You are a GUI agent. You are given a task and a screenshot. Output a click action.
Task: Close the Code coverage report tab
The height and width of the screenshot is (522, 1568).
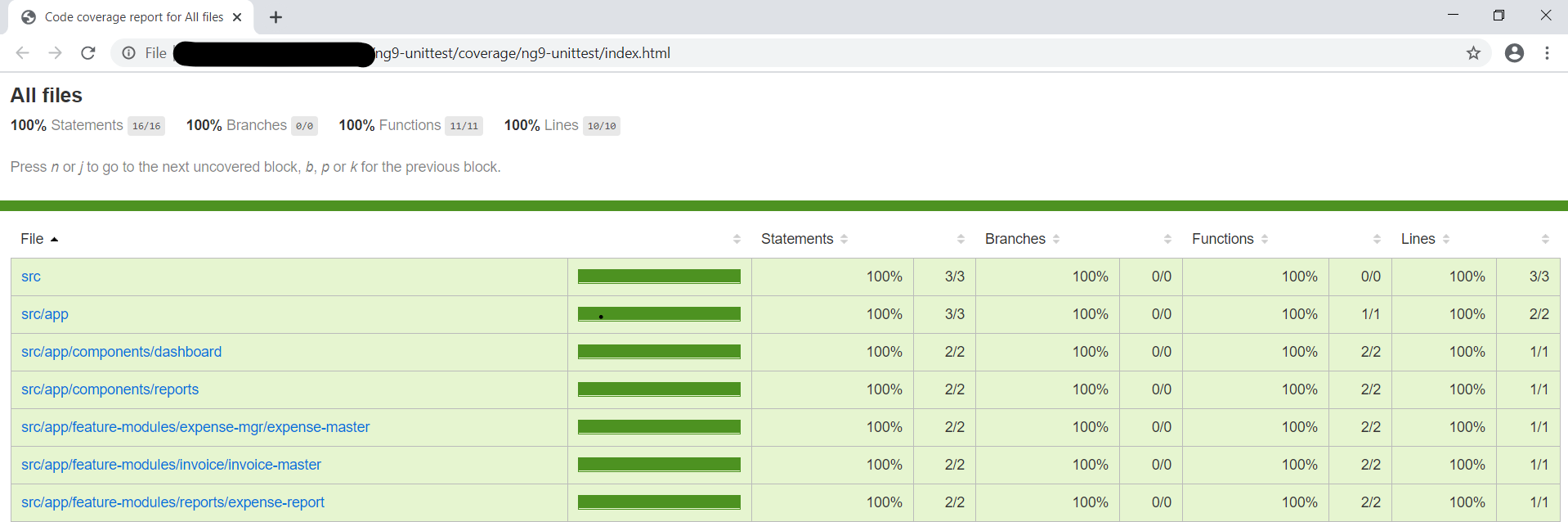(x=237, y=17)
